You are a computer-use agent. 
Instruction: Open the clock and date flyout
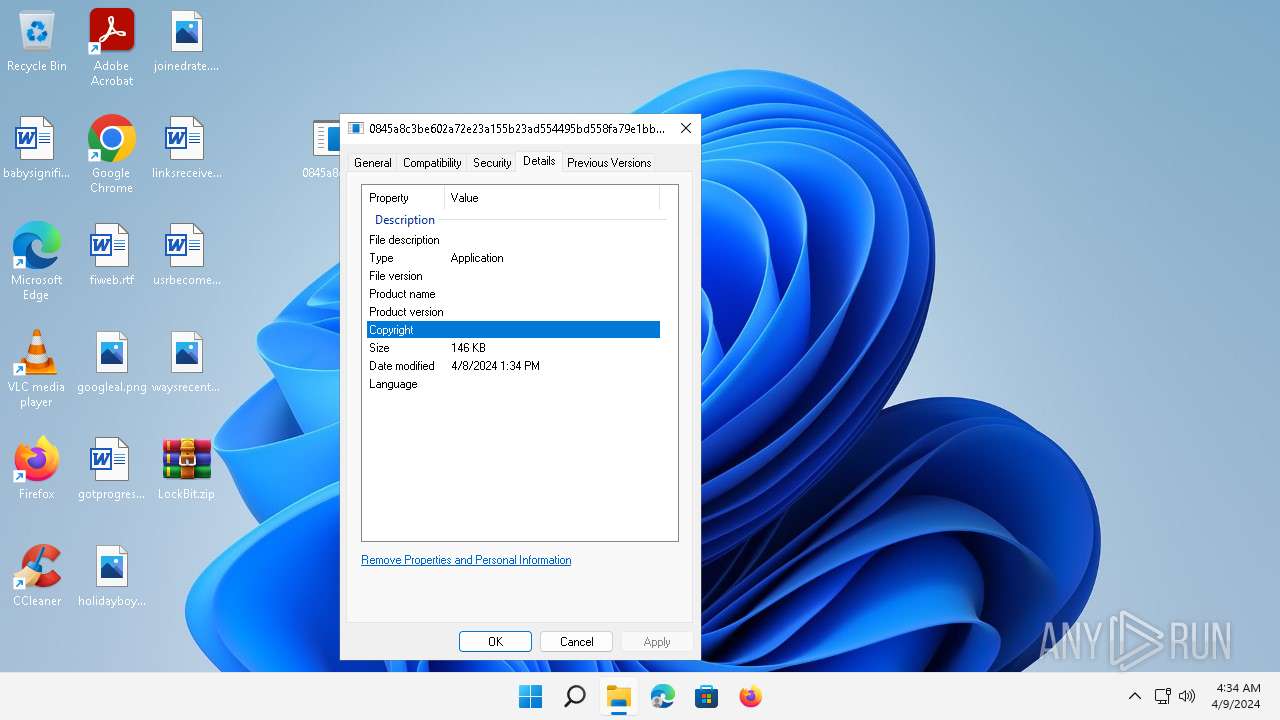click(1238, 696)
